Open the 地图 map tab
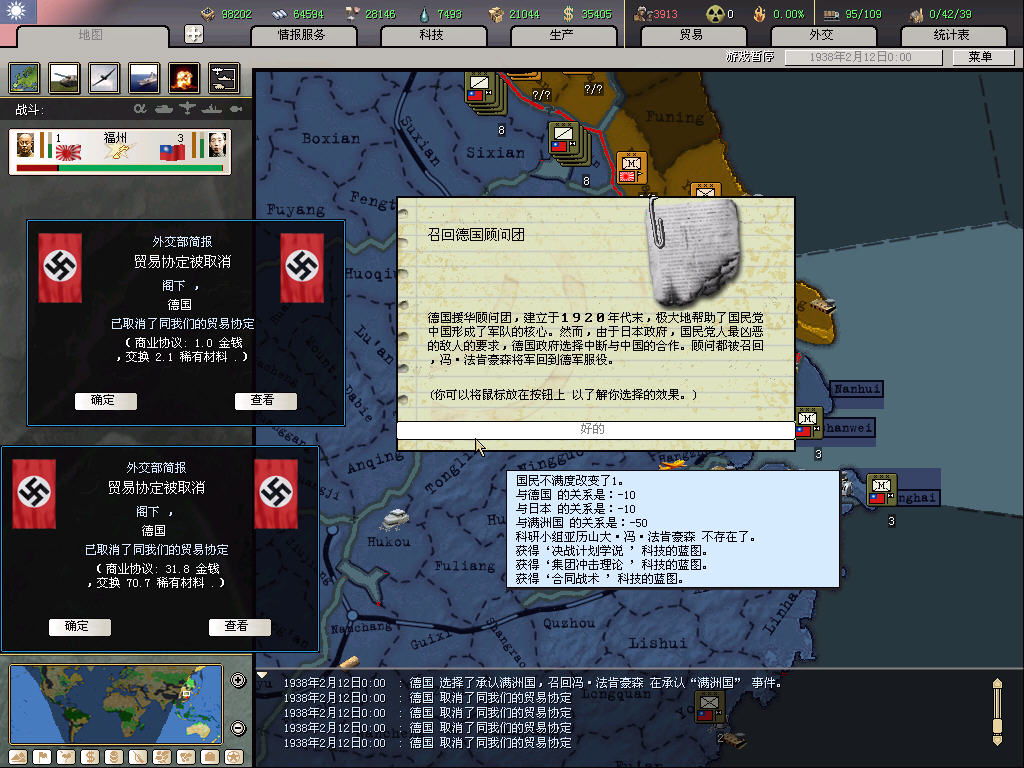The height and width of the screenshot is (768, 1024). point(91,35)
